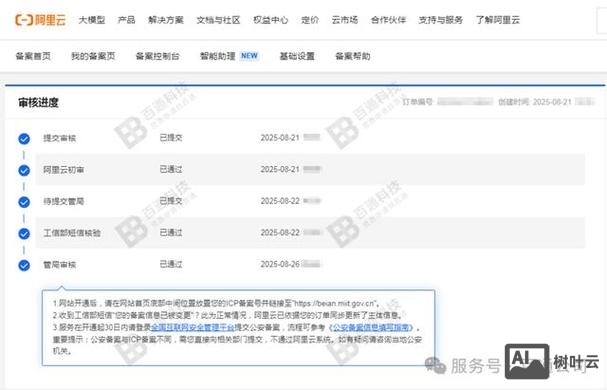The image size is (607, 390).
Task: Open the 智能助理 tab
Action: tap(218, 56)
